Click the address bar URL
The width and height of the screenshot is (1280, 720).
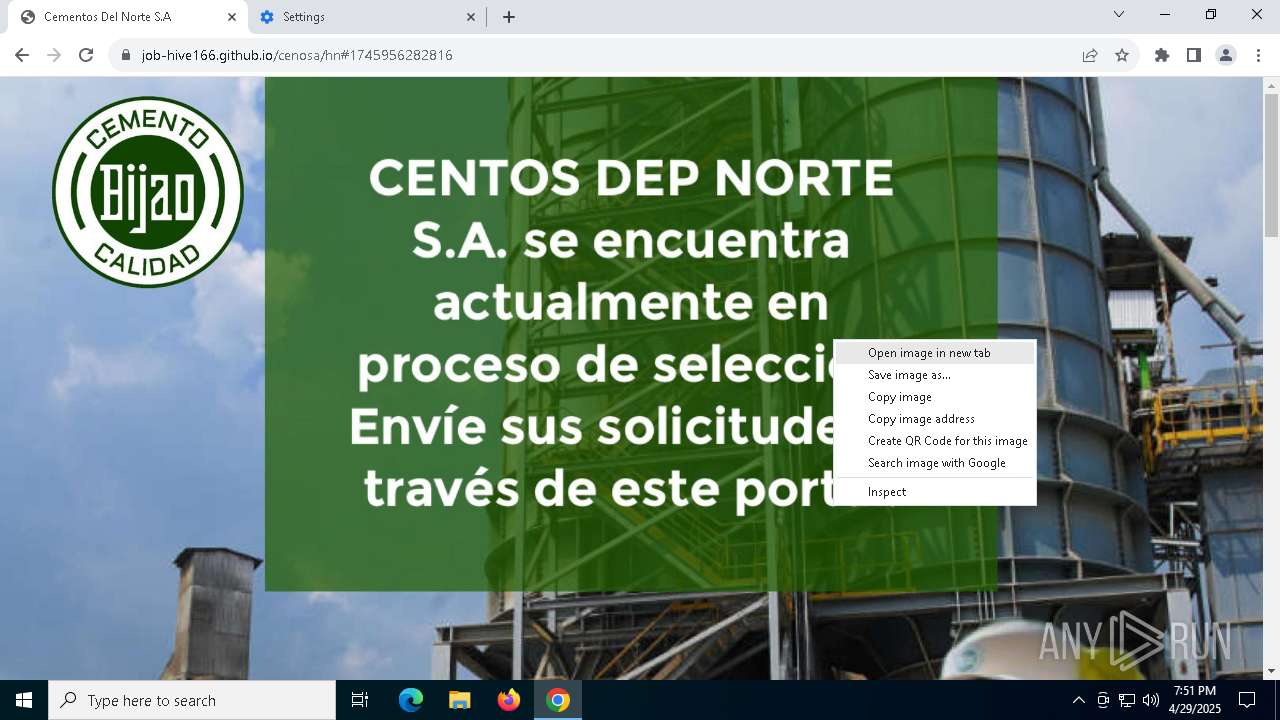297,55
